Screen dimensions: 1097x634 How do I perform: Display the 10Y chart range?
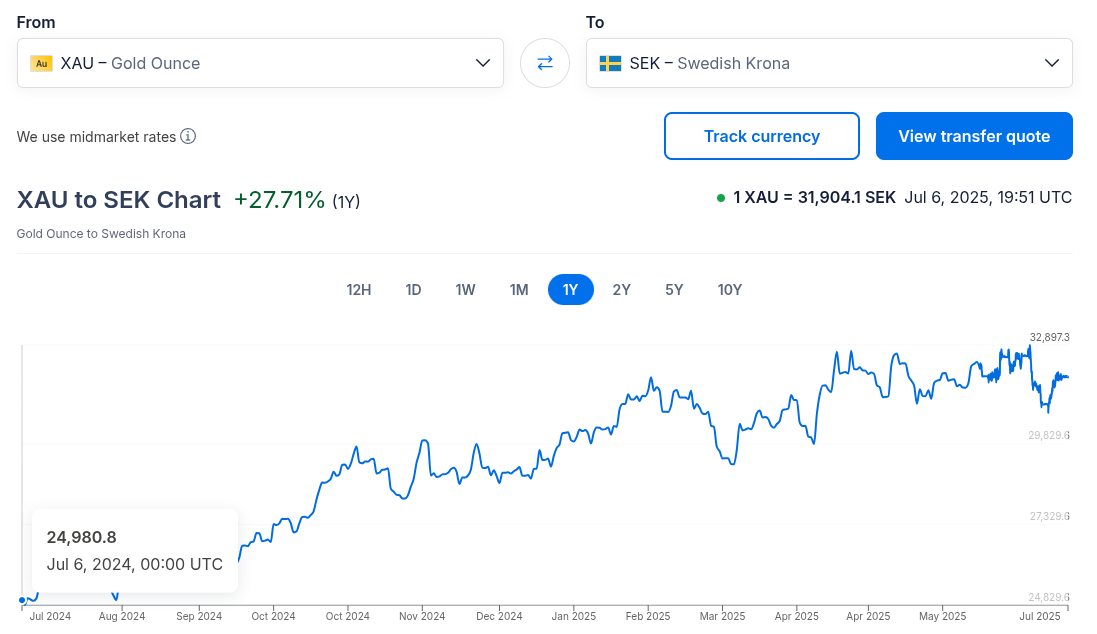(x=730, y=290)
